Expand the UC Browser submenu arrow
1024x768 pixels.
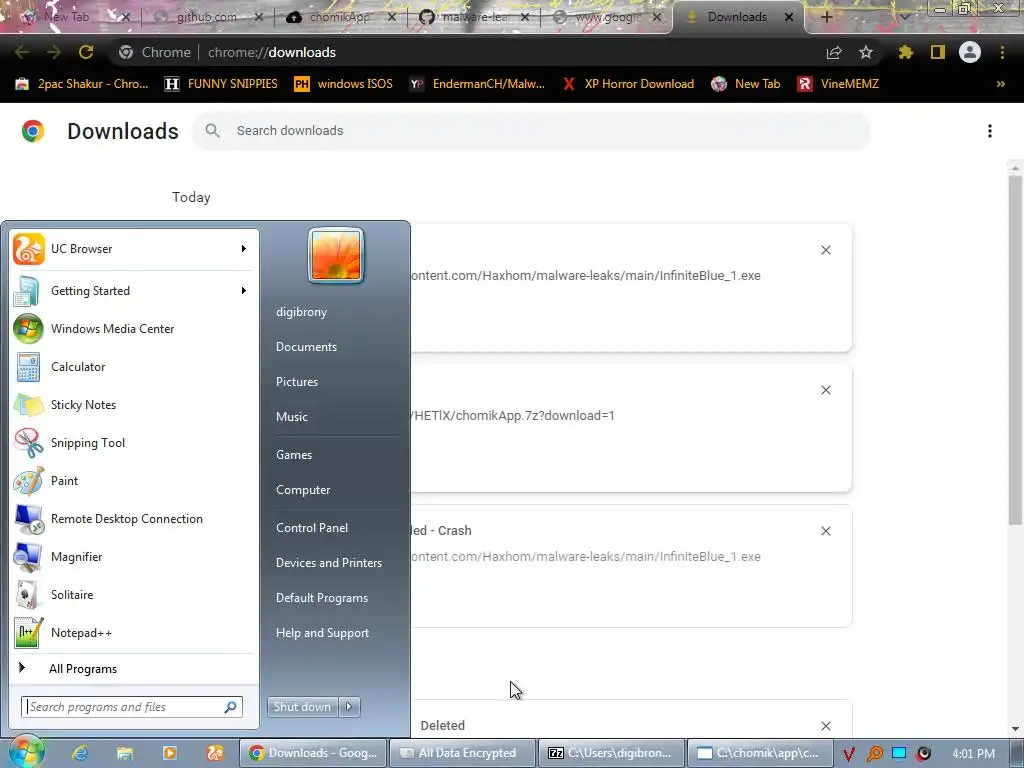pos(244,249)
